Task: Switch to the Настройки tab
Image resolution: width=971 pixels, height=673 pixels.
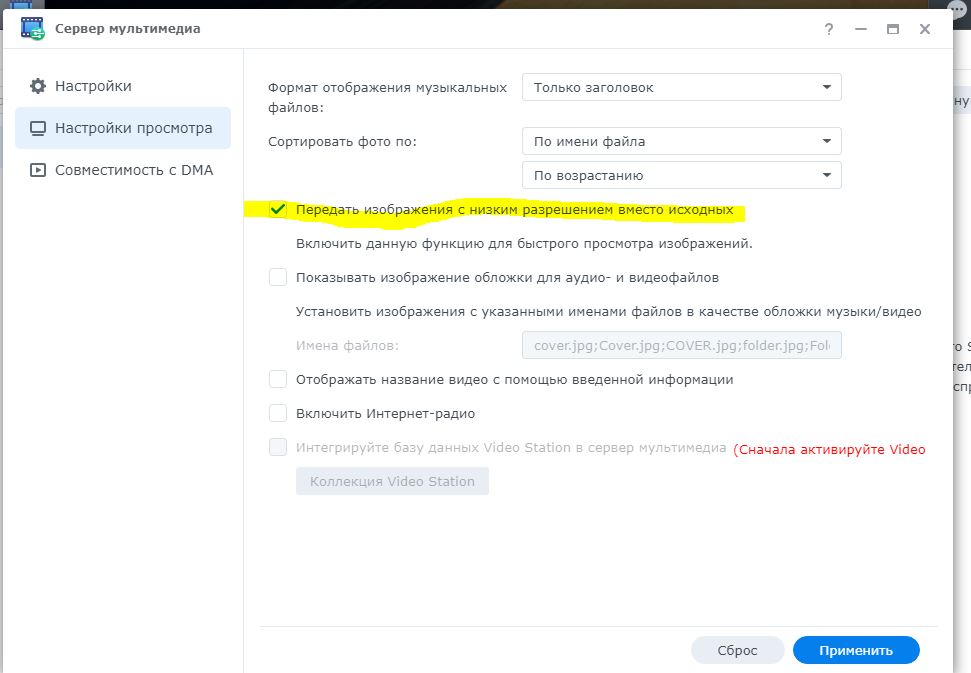Action: [x=93, y=86]
